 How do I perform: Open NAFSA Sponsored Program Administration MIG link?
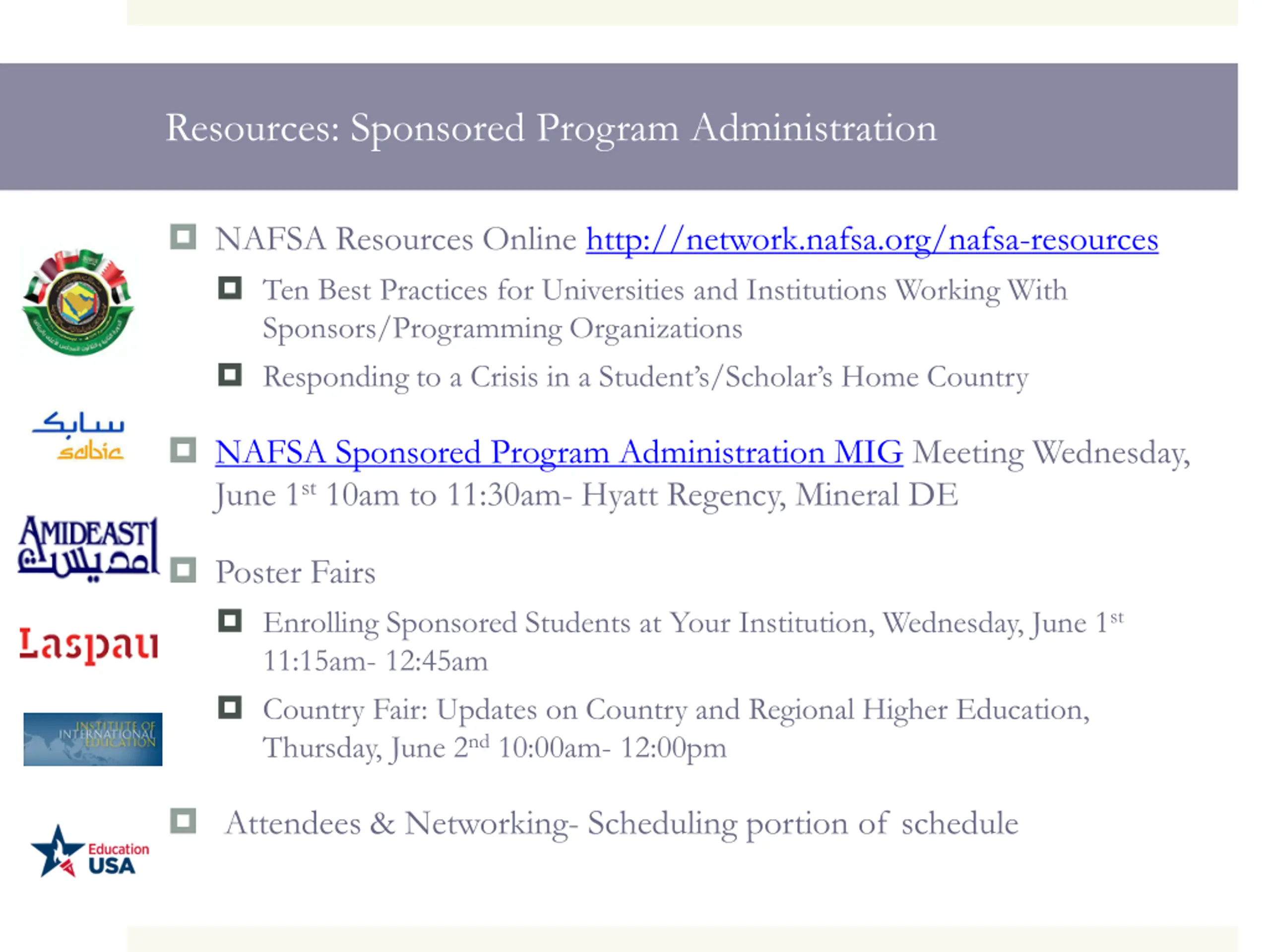pos(559,453)
